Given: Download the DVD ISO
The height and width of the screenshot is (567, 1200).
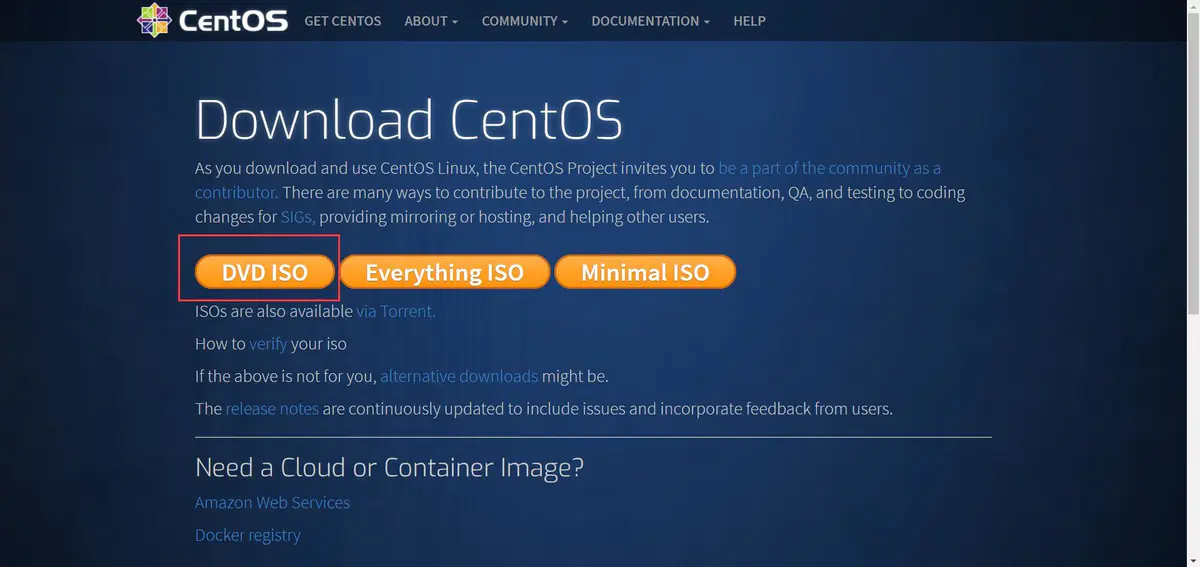Looking at the screenshot, I should [x=265, y=272].
